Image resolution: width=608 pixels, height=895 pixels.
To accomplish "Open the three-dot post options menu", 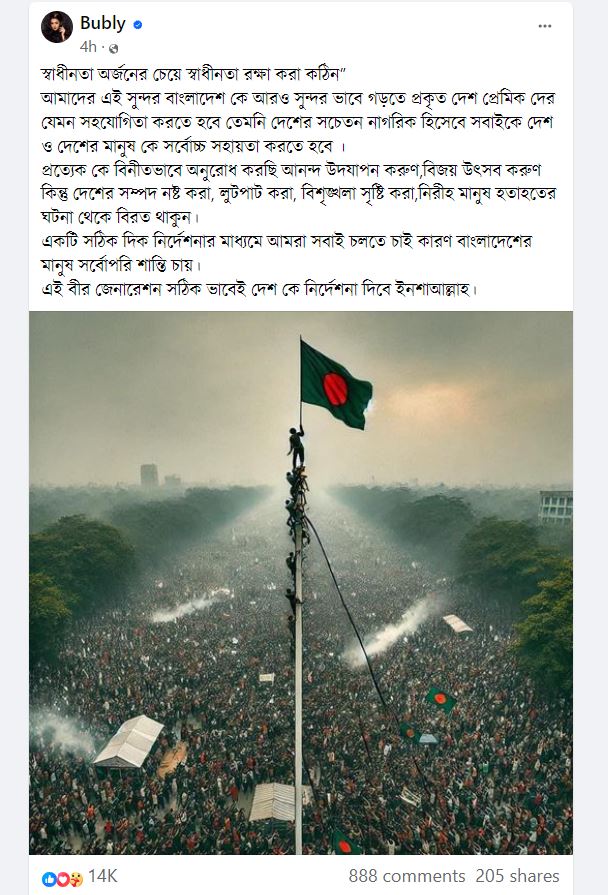I will [x=545, y=26].
